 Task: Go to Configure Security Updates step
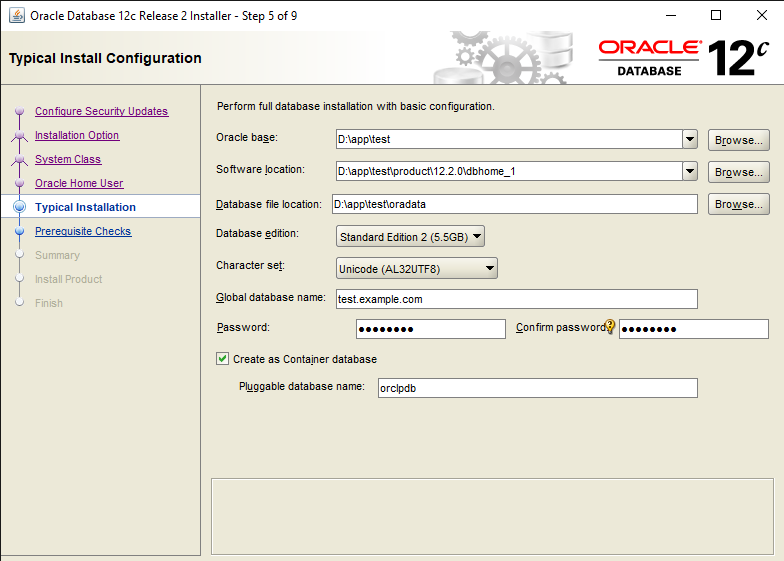[x=102, y=111]
